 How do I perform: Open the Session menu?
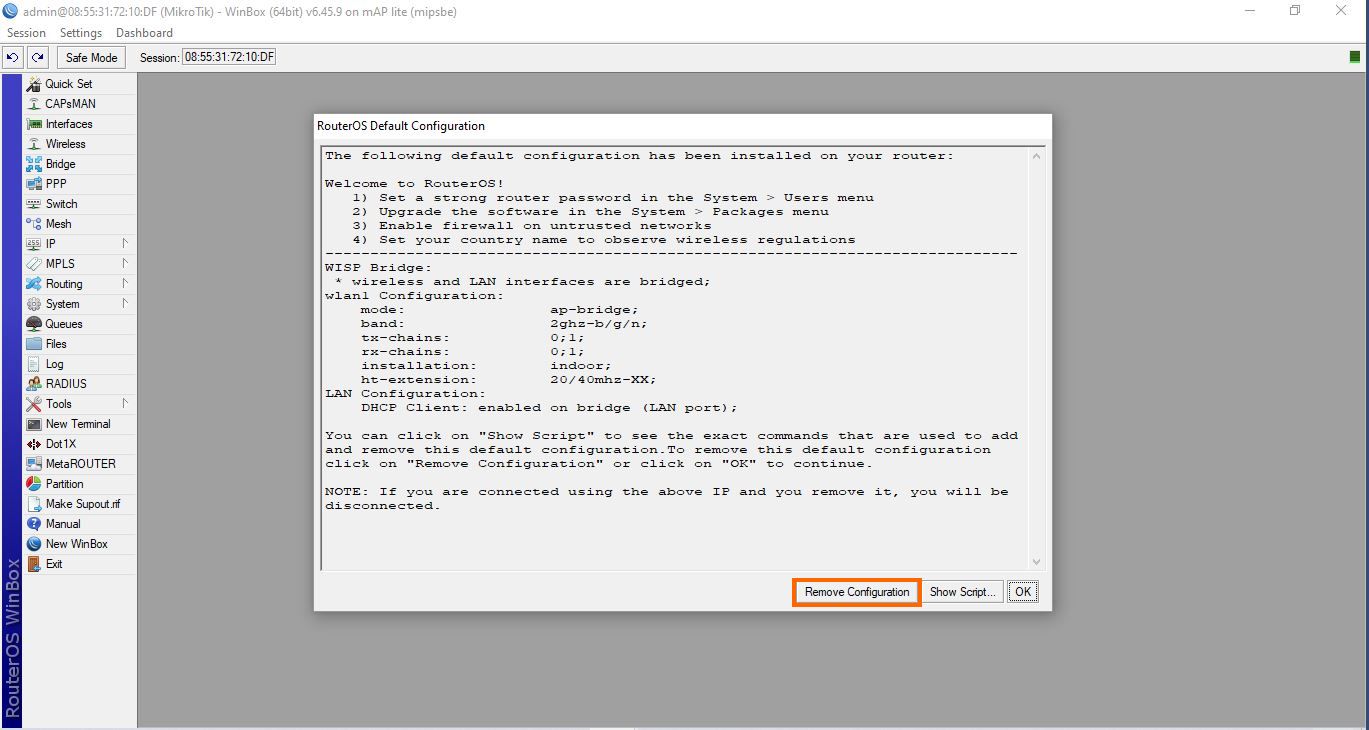[26, 33]
